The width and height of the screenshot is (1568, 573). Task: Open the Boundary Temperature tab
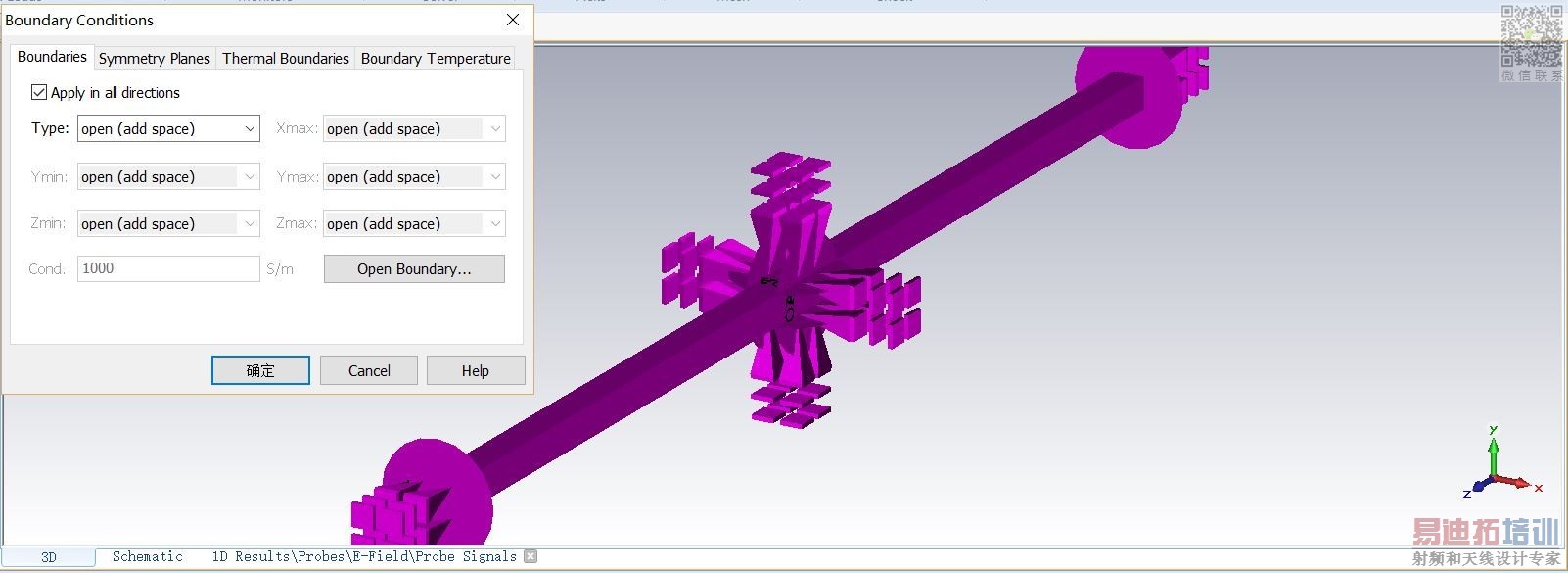(x=436, y=58)
